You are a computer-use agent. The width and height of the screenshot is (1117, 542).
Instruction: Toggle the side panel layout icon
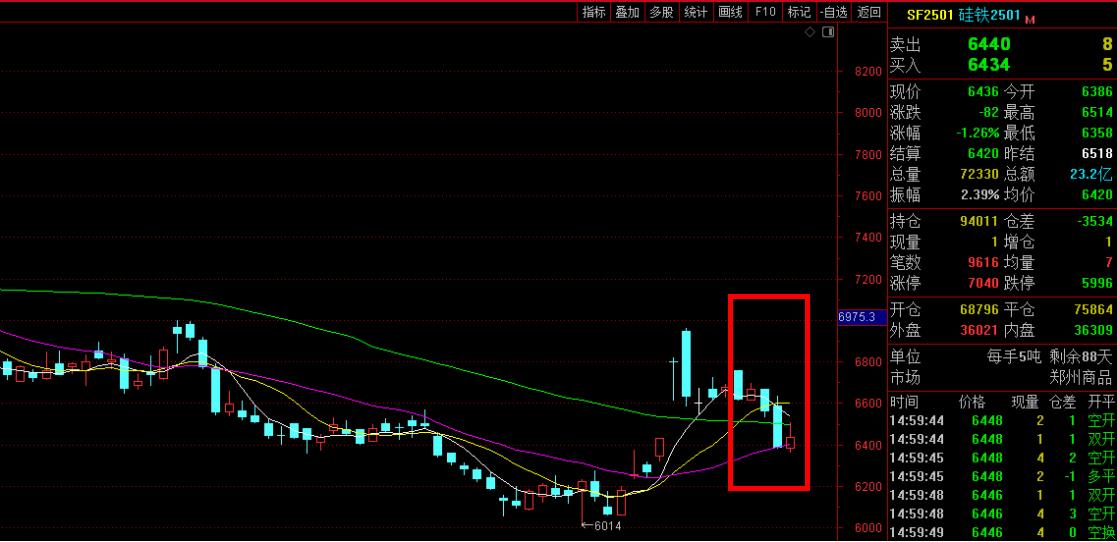pyautogui.click(x=828, y=33)
